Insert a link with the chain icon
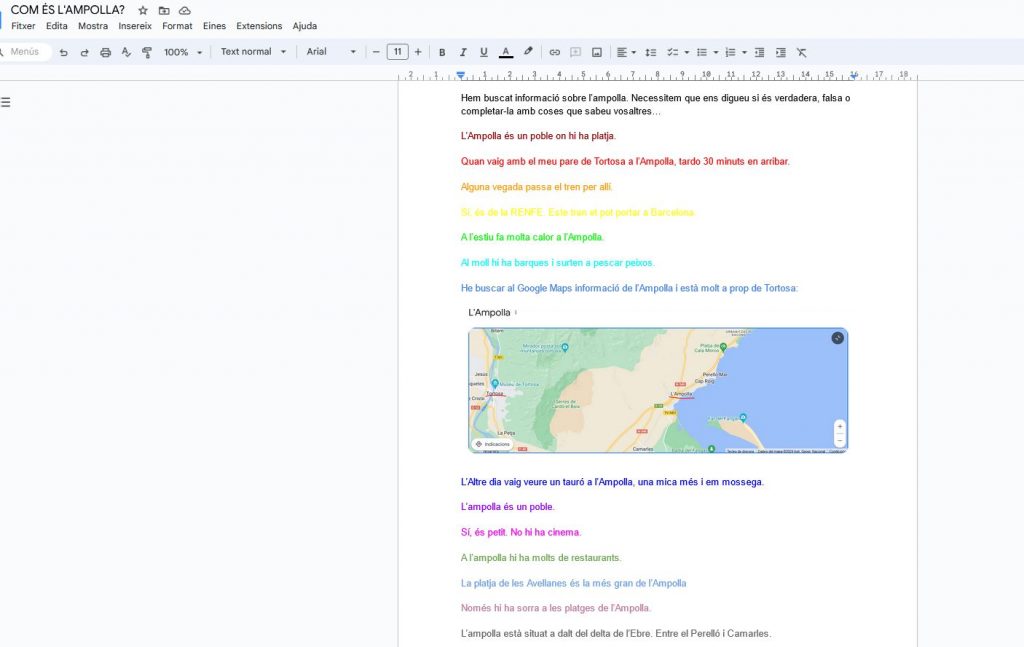1024x647 pixels. pyautogui.click(x=554, y=52)
